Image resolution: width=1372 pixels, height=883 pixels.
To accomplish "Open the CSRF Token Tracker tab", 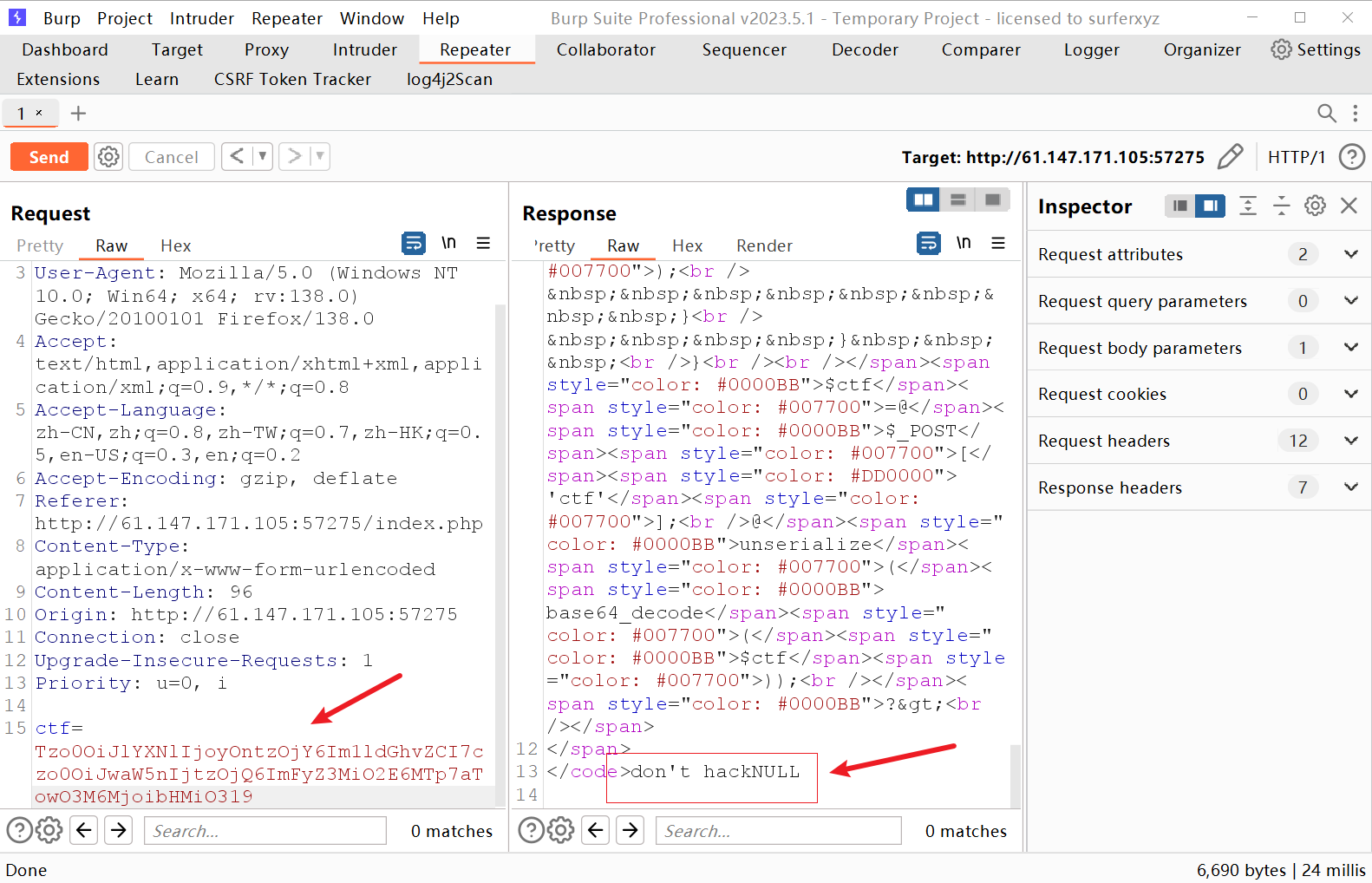I will point(292,79).
